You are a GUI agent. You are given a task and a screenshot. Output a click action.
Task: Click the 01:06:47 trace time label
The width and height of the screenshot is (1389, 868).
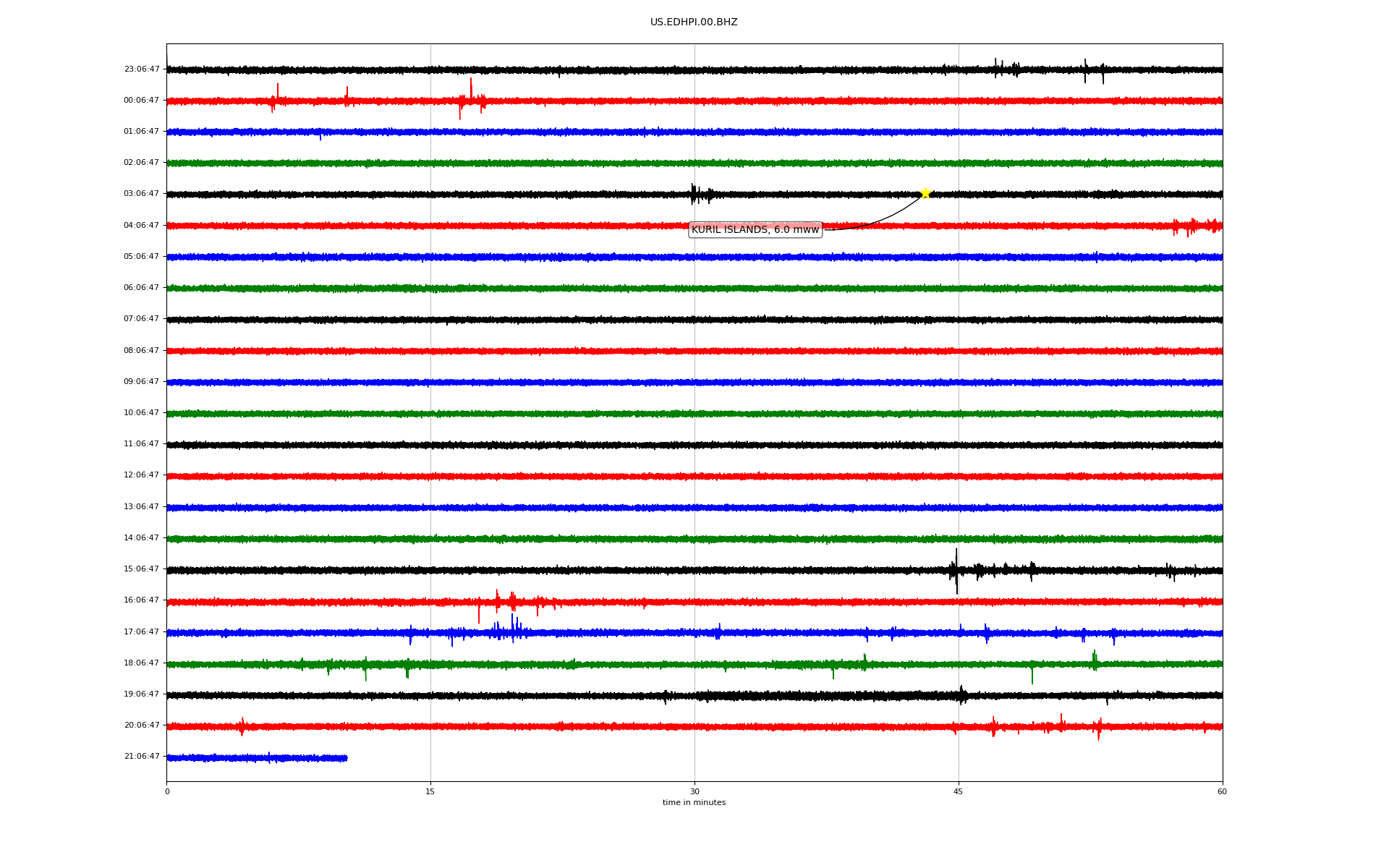click(142, 132)
